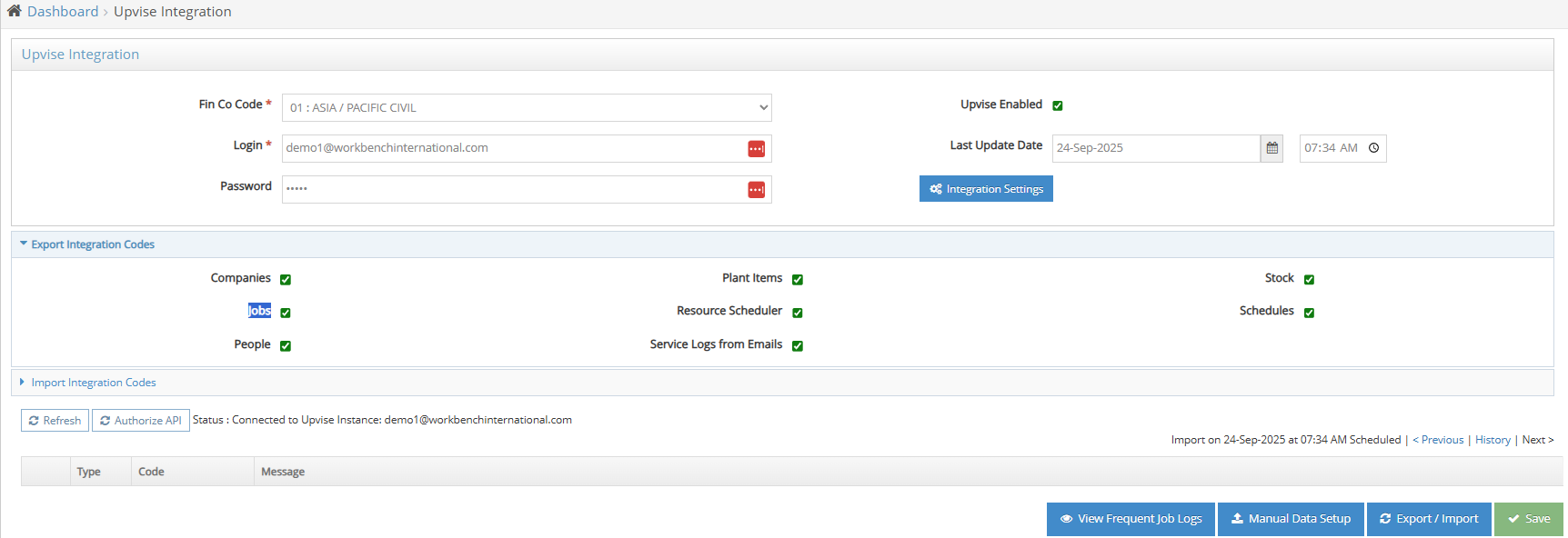1568x538 pixels.
Task: Go to Dashboard breadcrumb link
Action: [63, 11]
